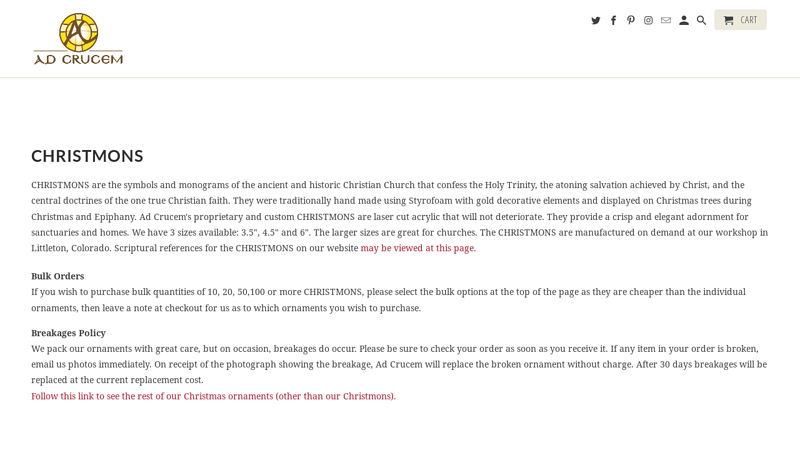The height and width of the screenshot is (450, 800).
Task: Click the "Bulk Orders" subheading
Action: [57, 276]
